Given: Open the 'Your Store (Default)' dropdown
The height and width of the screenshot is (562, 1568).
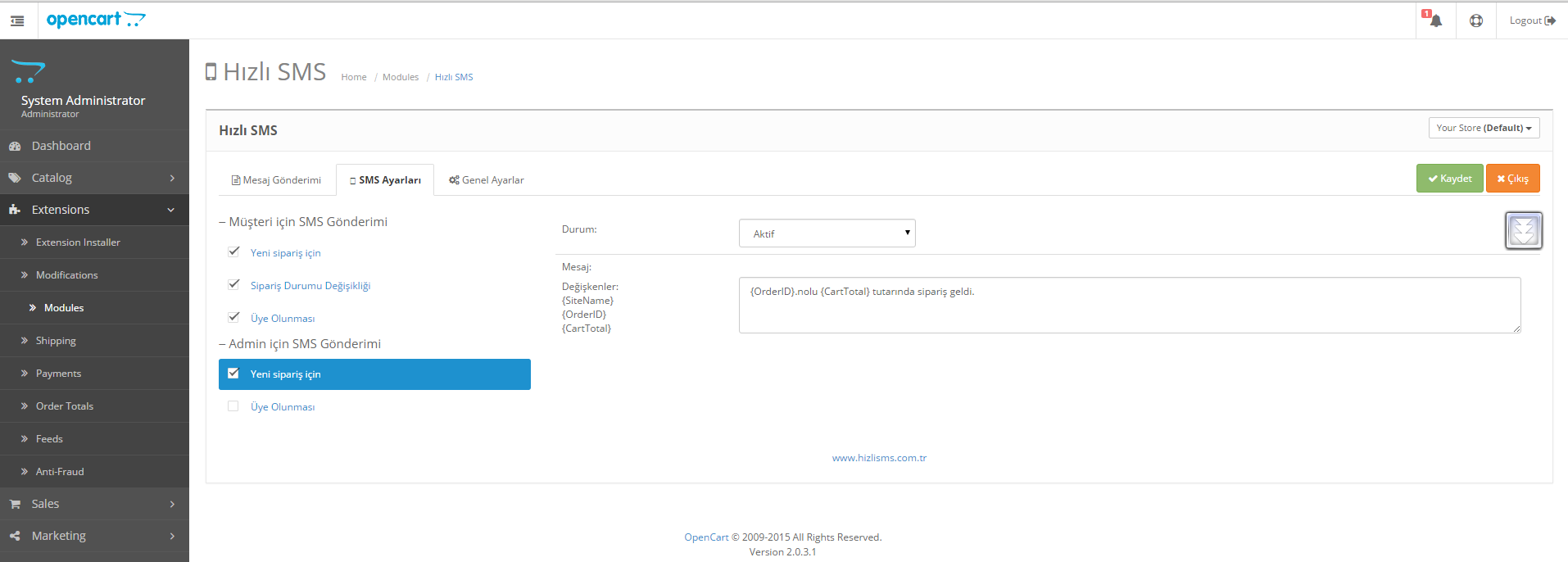Looking at the screenshot, I should pos(1484,128).
